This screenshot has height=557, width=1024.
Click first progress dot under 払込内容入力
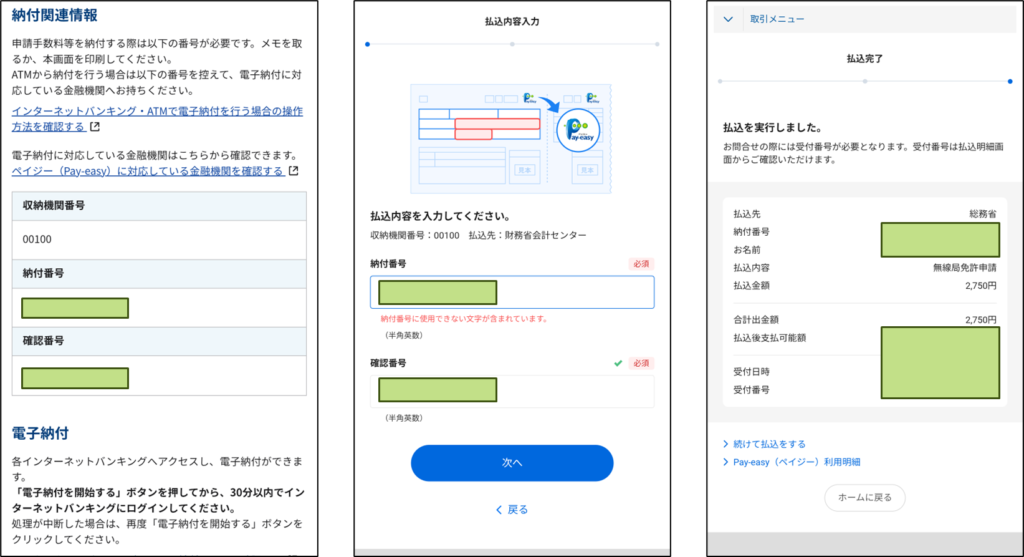[x=367, y=44]
